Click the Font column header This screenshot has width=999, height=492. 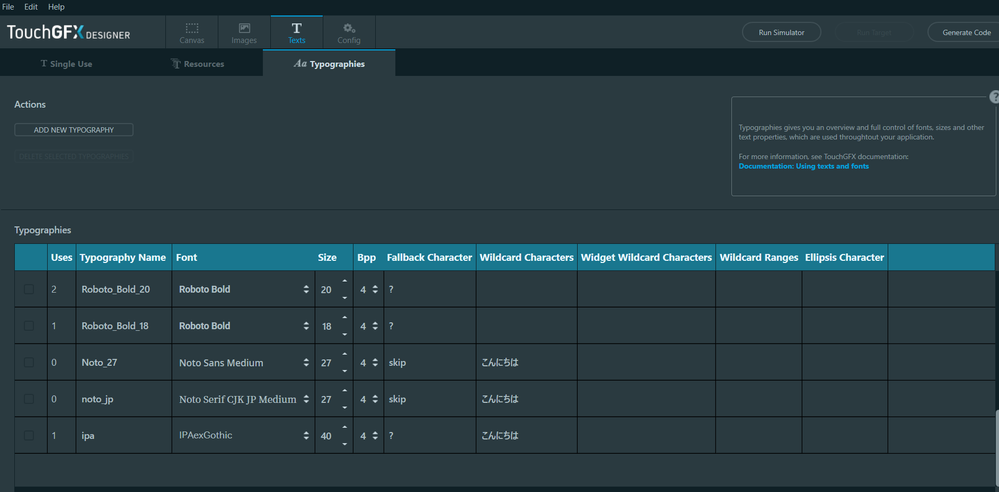pos(187,257)
